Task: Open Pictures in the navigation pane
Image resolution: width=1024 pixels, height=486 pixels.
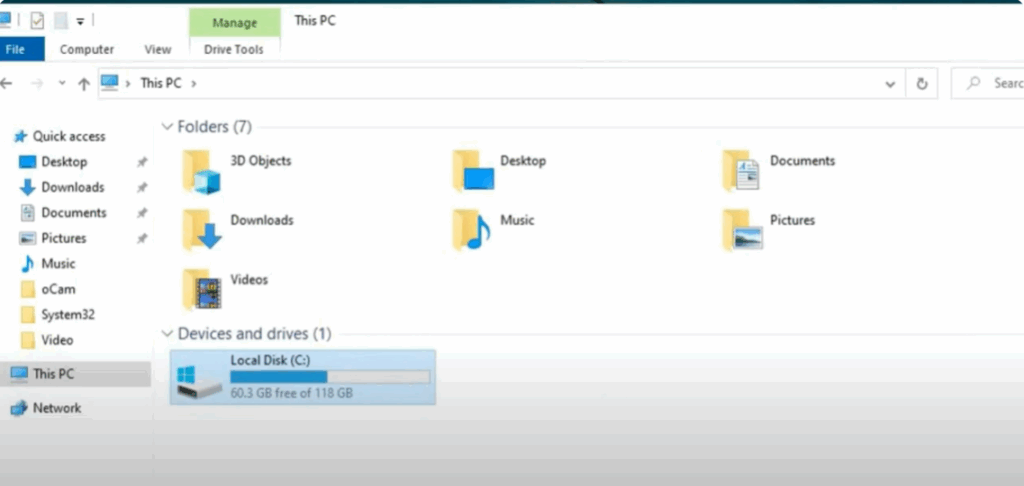Action: click(63, 238)
